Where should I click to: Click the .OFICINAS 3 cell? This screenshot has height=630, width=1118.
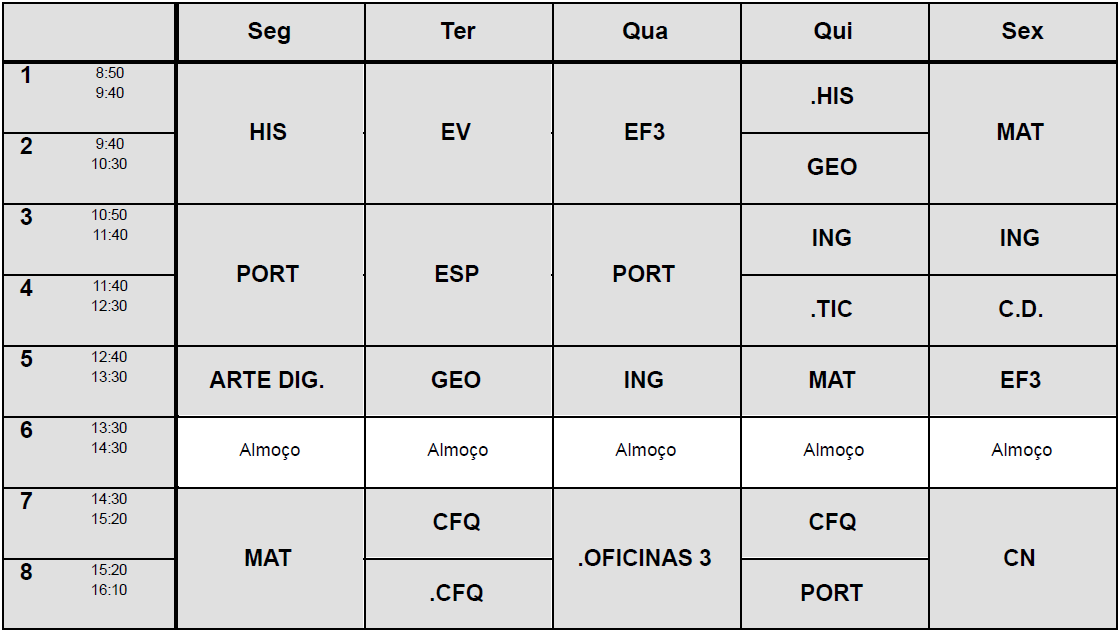pyautogui.click(x=645, y=557)
